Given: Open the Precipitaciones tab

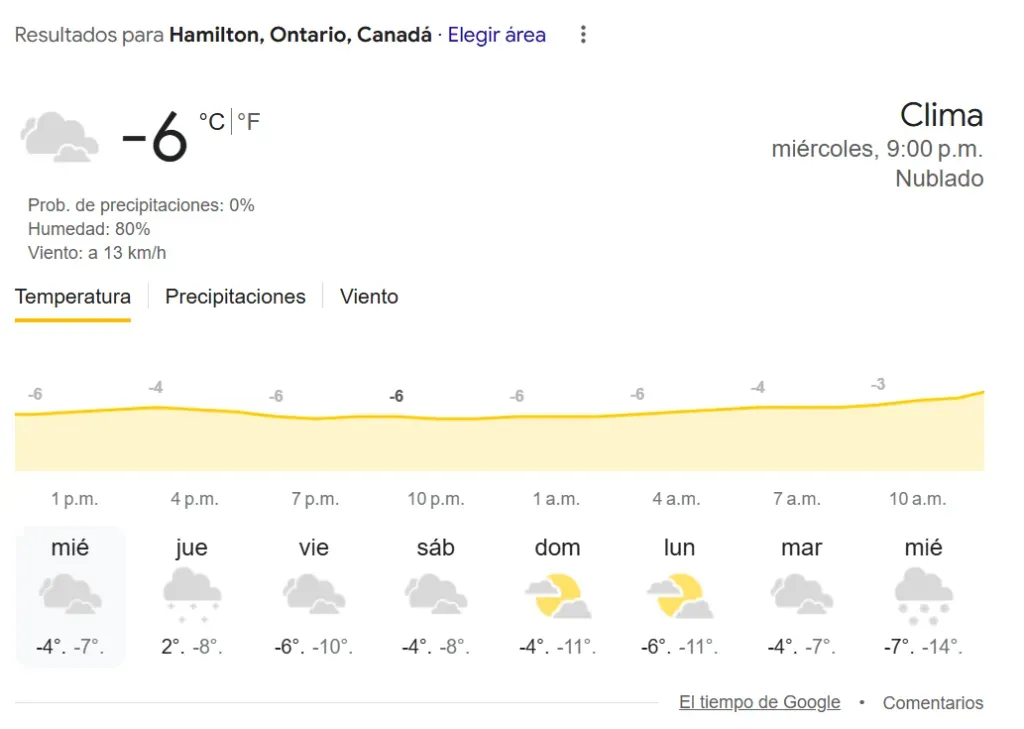Looking at the screenshot, I should tap(235, 297).
